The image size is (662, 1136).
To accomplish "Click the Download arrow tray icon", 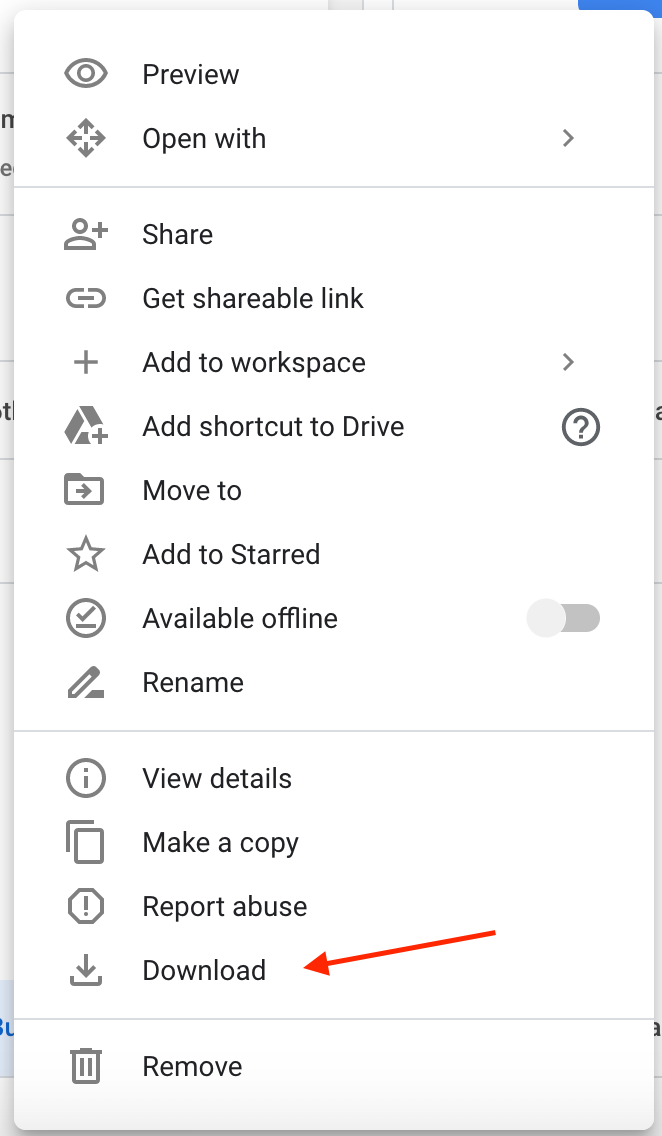I will [85, 970].
